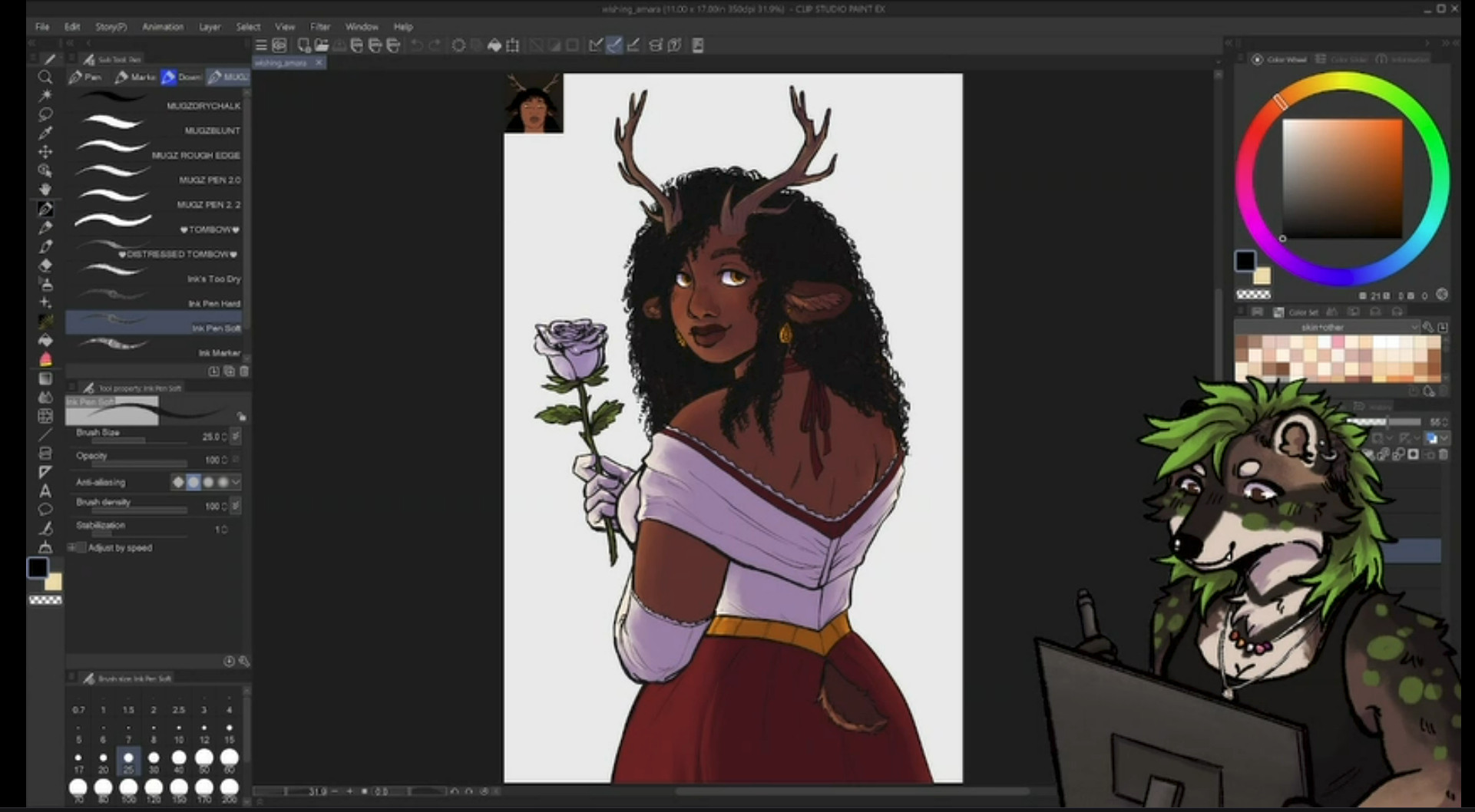1475x812 pixels.
Task: Select the MUGZ PEN 2.0 brush
Action: tap(154, 175)
